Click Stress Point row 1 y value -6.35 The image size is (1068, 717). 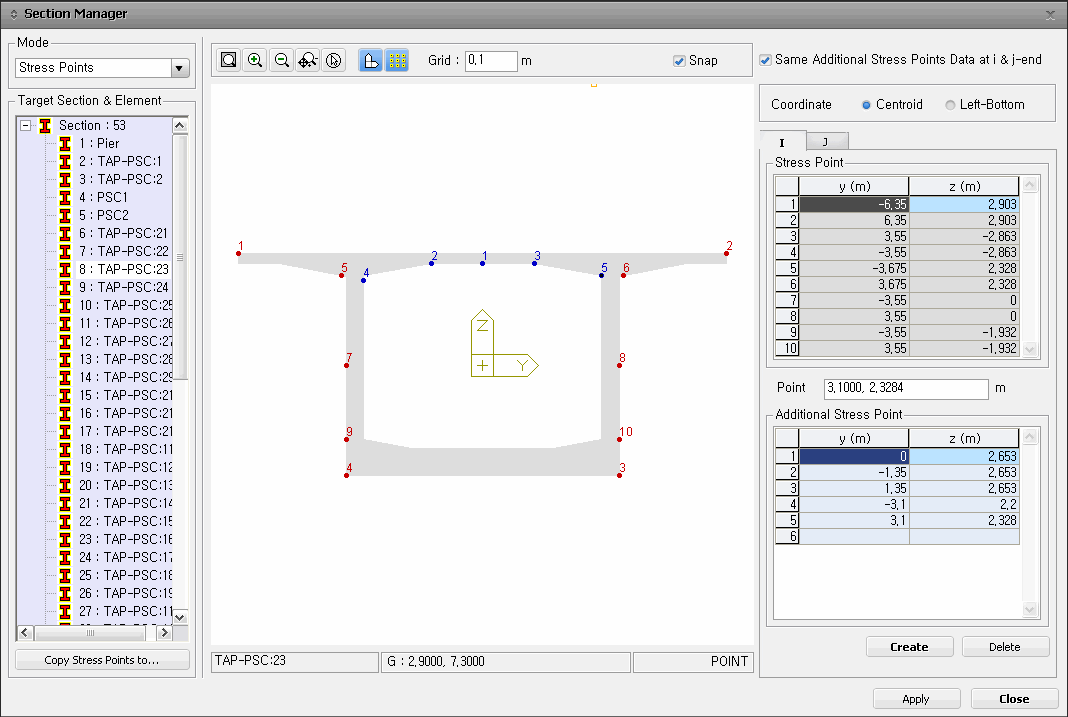pyautogui.click(x=854, y=204)
